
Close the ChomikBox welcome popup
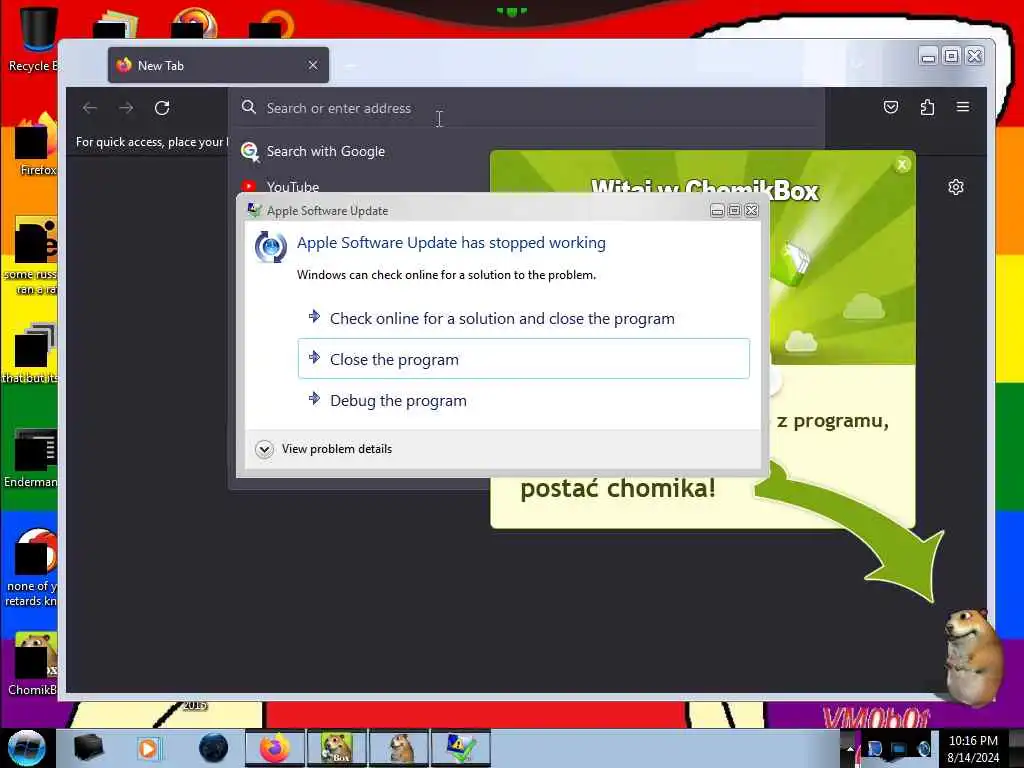pos(902,165)
